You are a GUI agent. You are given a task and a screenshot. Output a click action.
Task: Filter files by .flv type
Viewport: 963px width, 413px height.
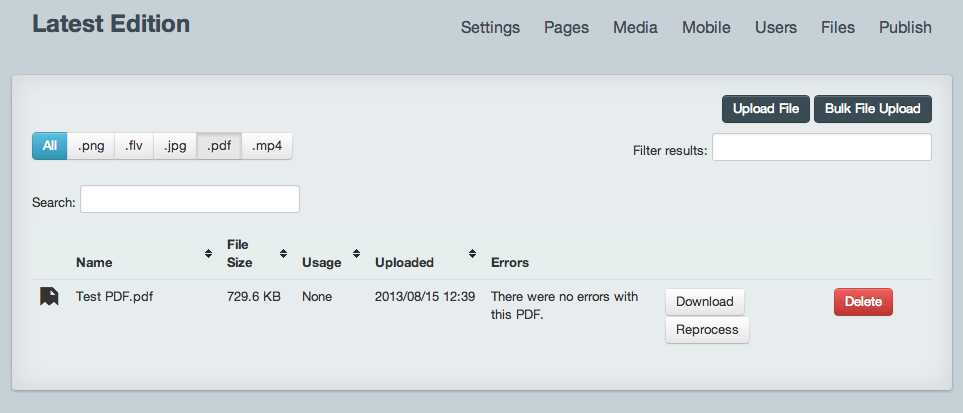click(x=134, y=146)
